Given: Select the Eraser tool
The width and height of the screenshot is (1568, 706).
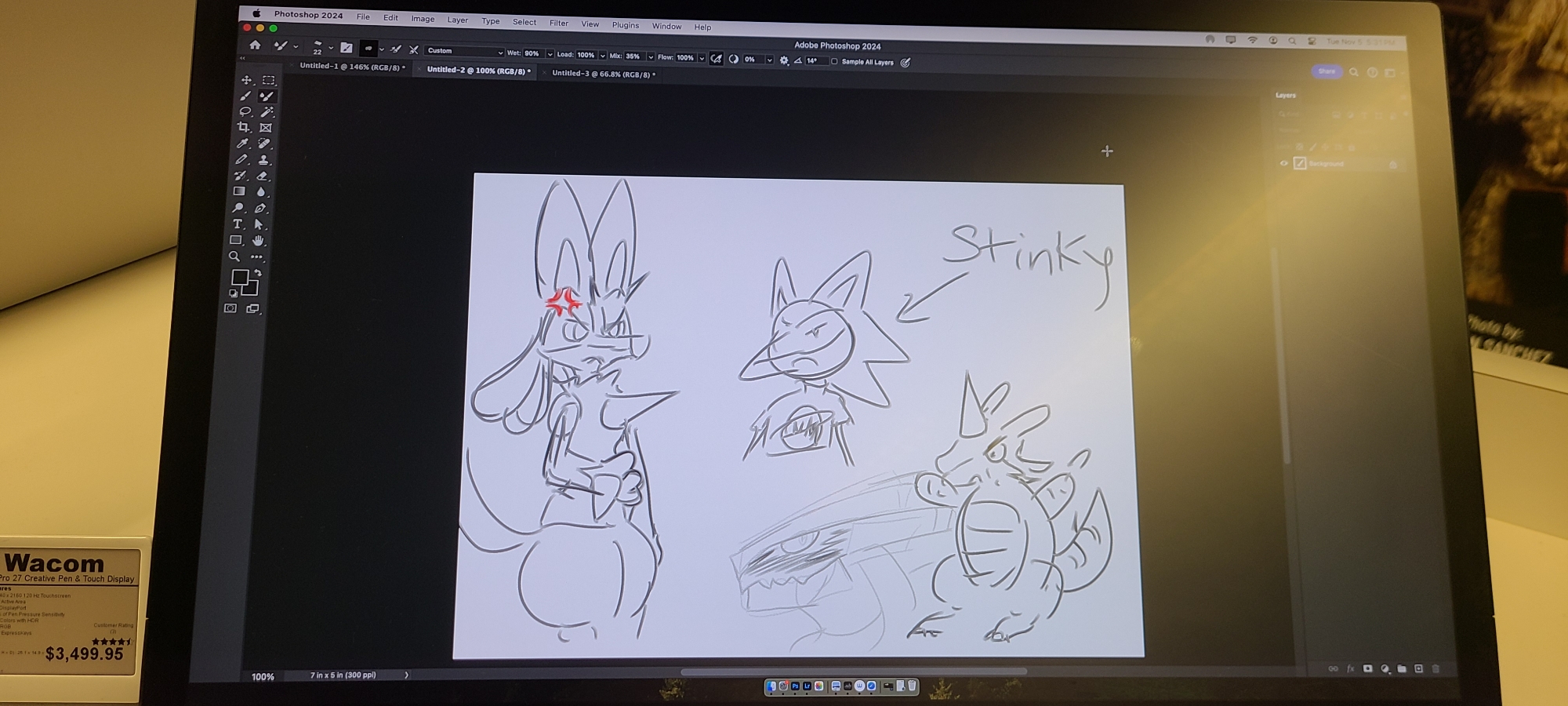Looking at the screenshot, I should (263, 176).
